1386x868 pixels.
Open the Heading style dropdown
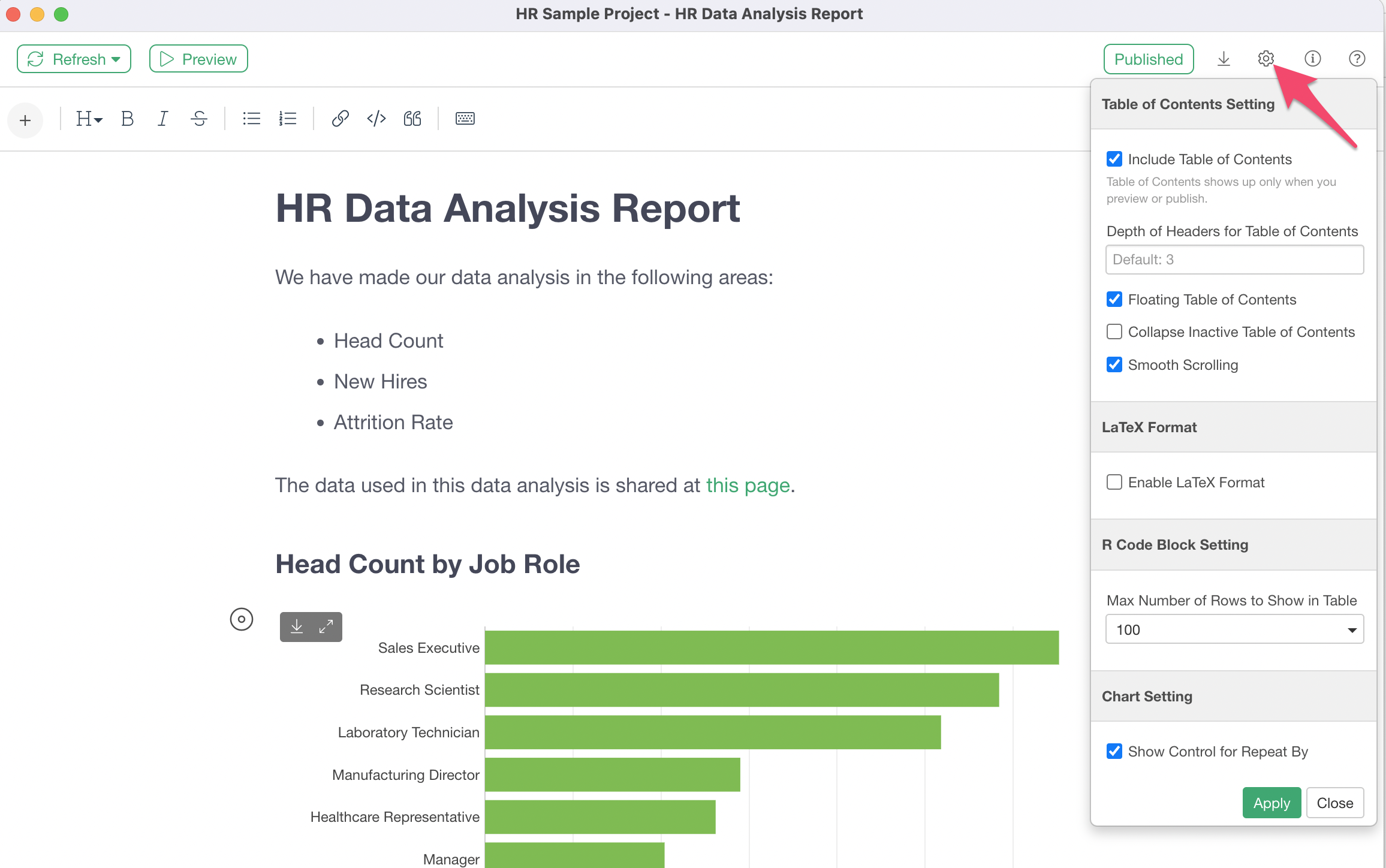pyautogui.click(x=89, y=119)
